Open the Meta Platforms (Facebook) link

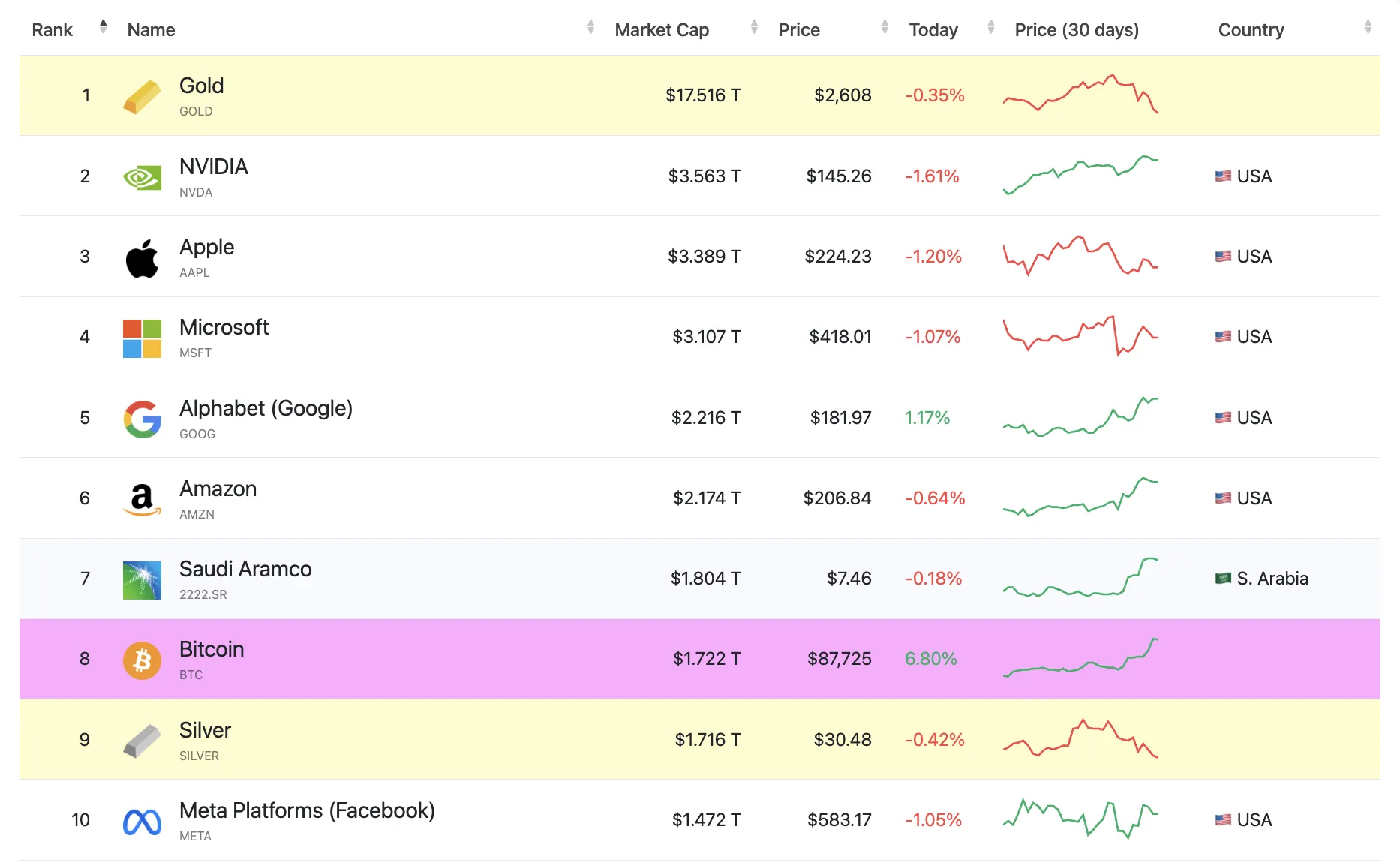tap(307, 810)
